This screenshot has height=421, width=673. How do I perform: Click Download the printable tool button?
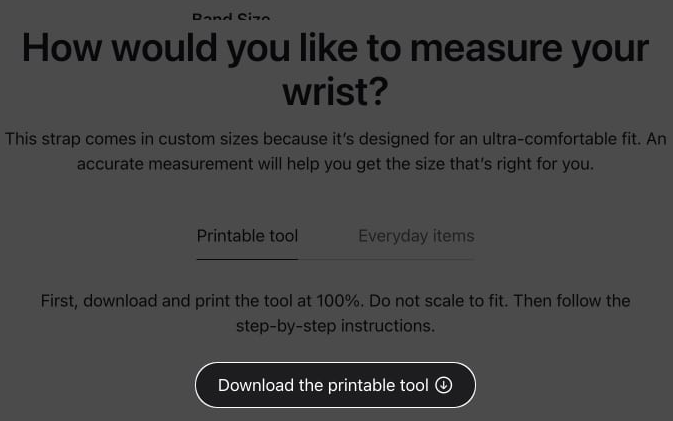coord(335,385)
